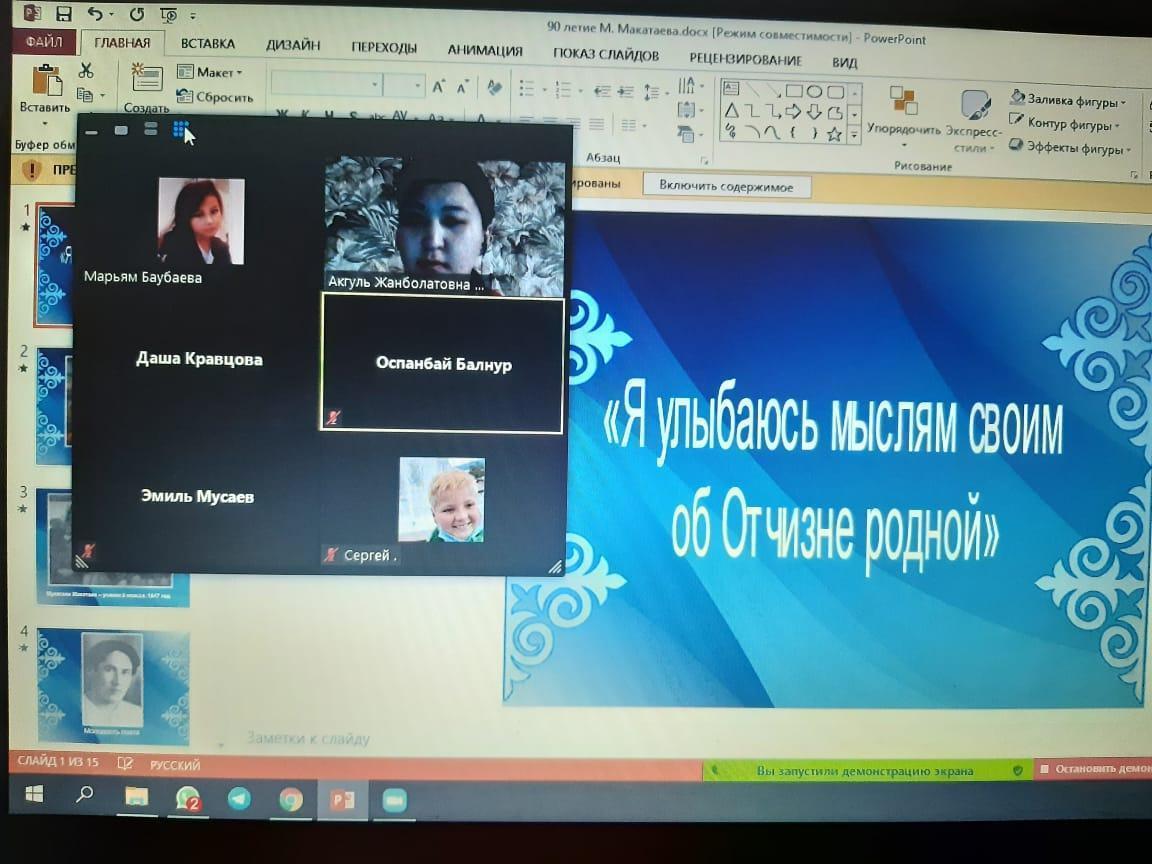This screenshot has width=1152, height=864.
Task: Open the Контур фигуры outline dropdown
Action: click(x=1064, y=123)
